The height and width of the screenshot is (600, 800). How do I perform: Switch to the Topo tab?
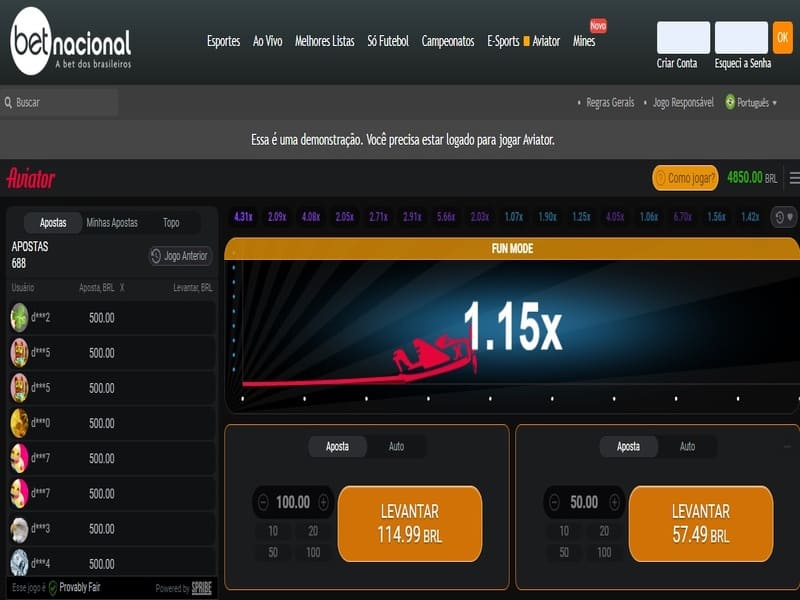click(171, 223)
